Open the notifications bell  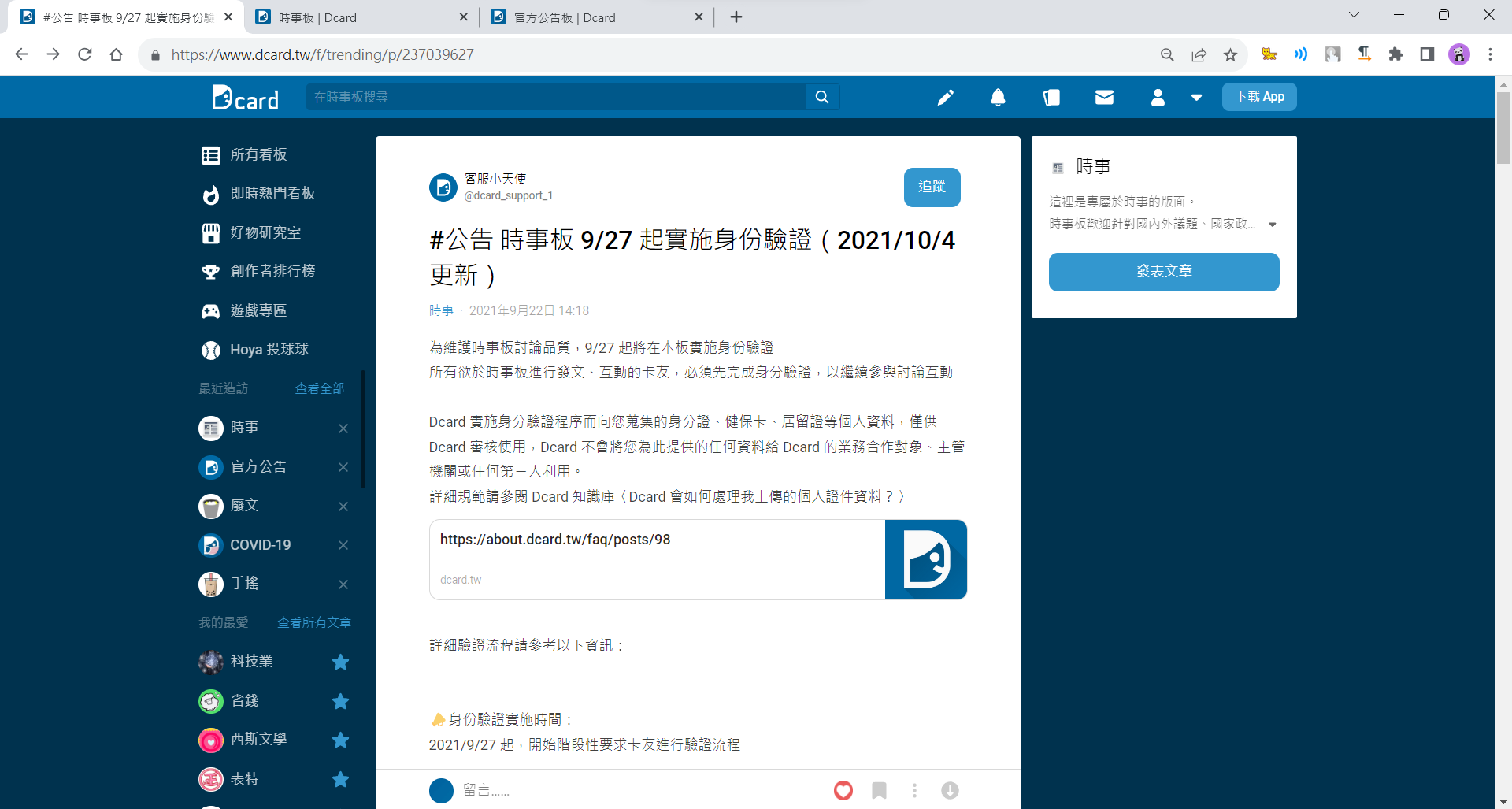998,97
